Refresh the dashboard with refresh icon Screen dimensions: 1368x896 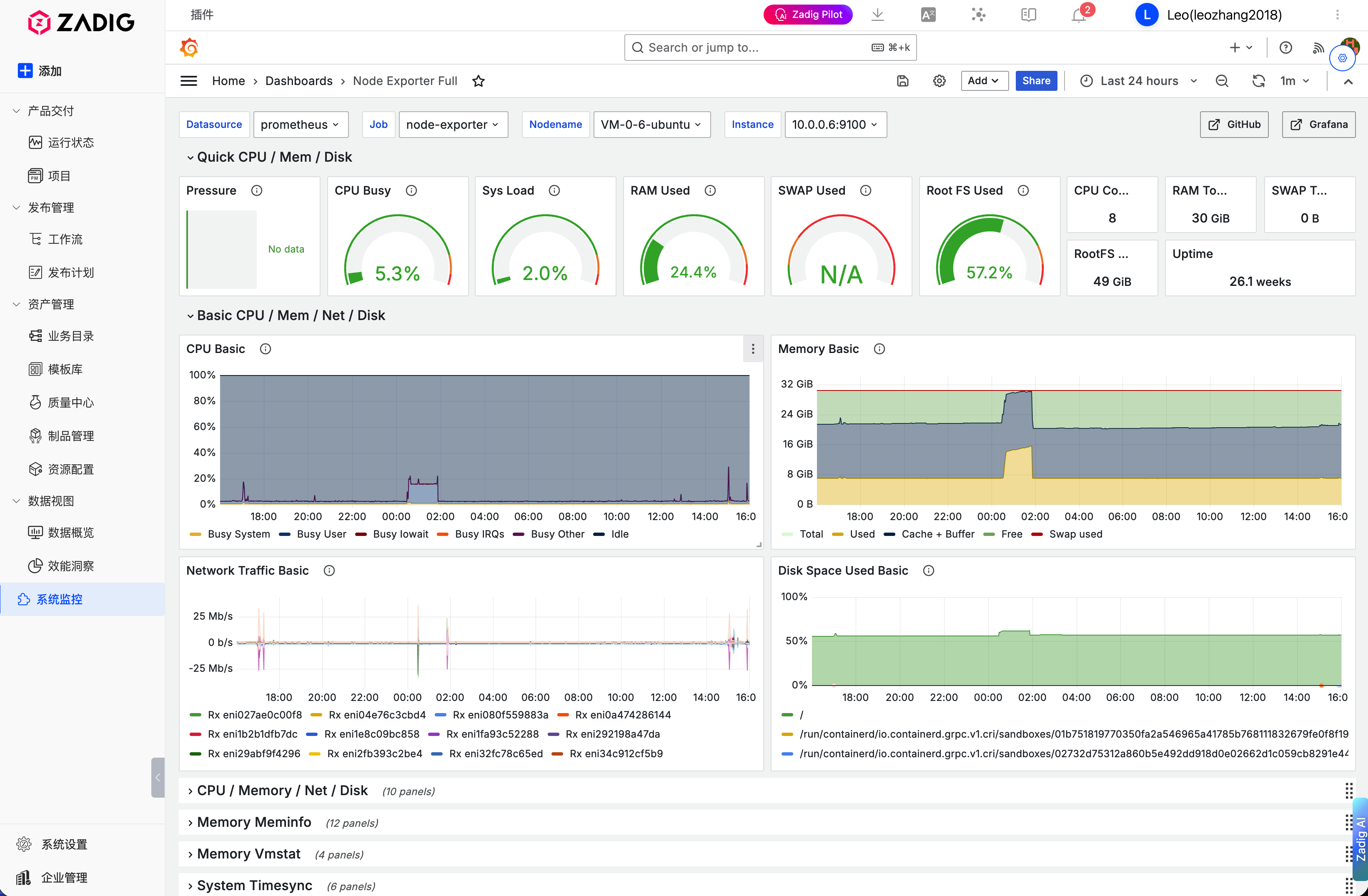[x=1258, y=81]
